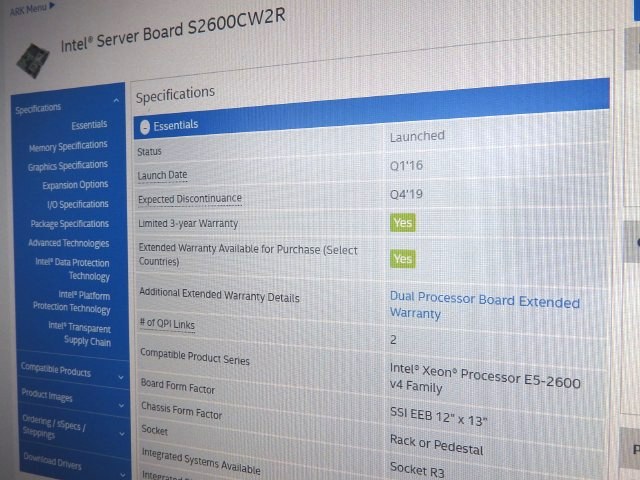Click the Chassis Form Factor label
This screenshot has height=480, width=640.
click(182, 410)
